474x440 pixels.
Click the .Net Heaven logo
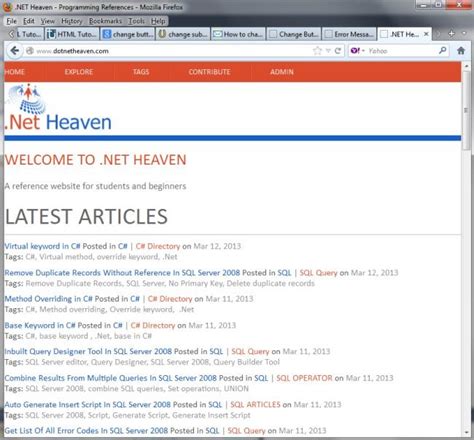[58, 107]
